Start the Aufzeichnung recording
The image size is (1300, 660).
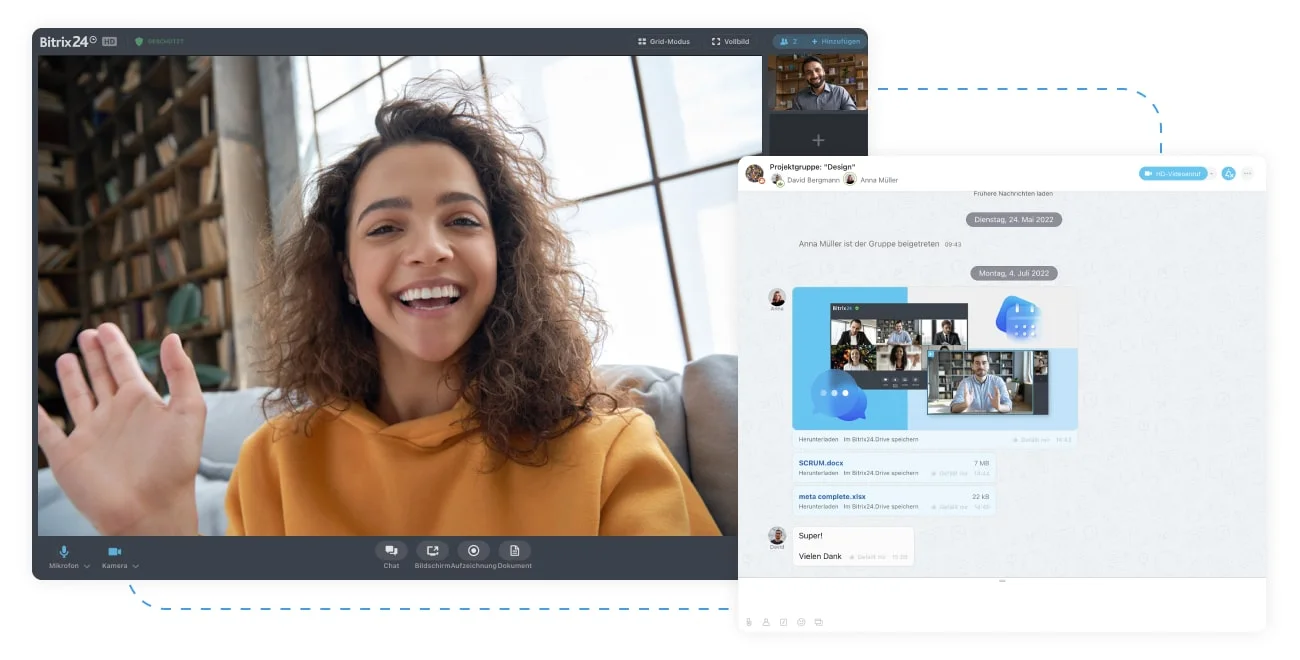(474, 550)
